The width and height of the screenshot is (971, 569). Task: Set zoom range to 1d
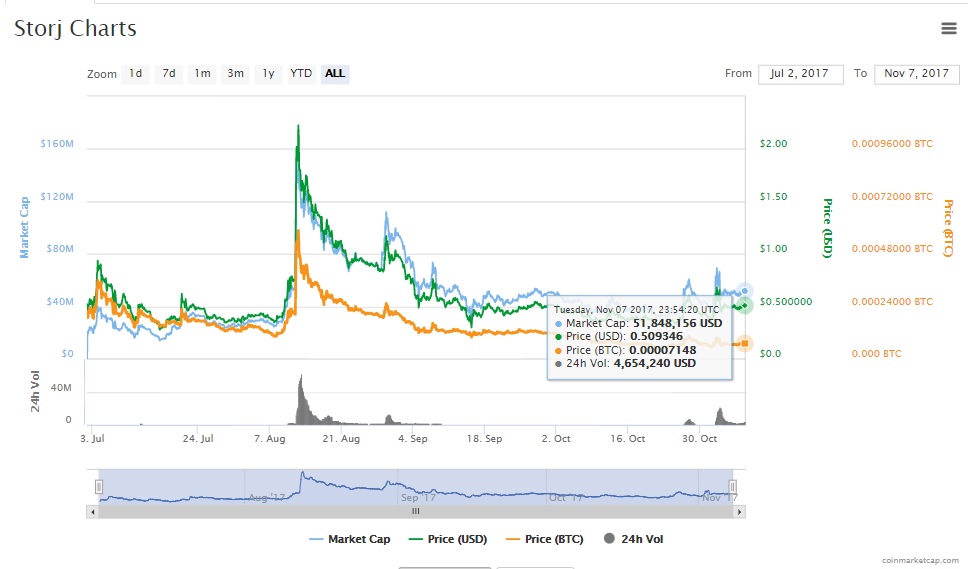point(136,74)
